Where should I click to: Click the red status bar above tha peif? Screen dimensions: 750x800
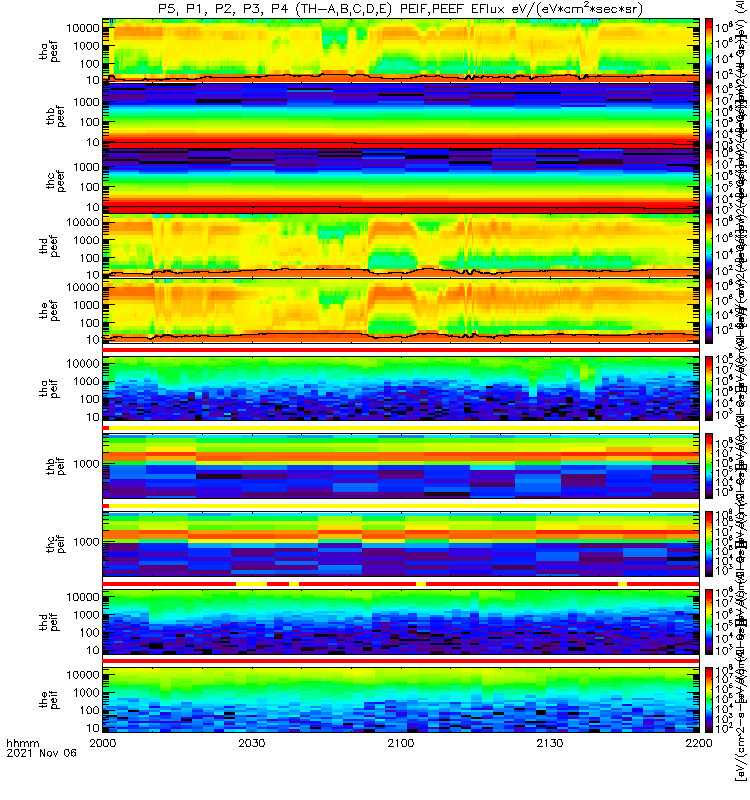coord(401,350)
